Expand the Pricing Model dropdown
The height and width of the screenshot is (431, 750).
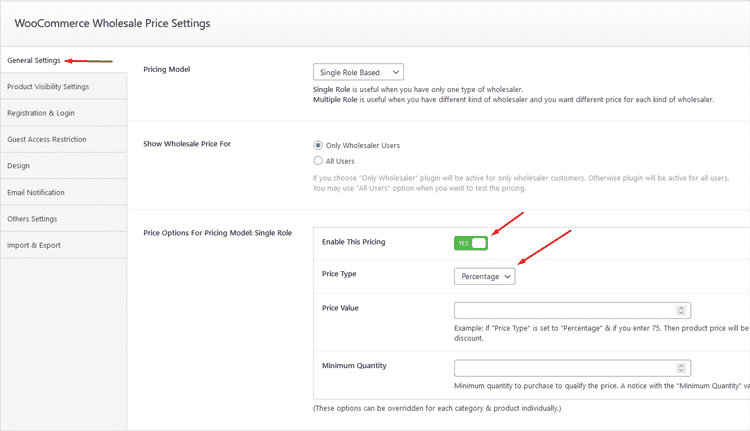[358, 72]
